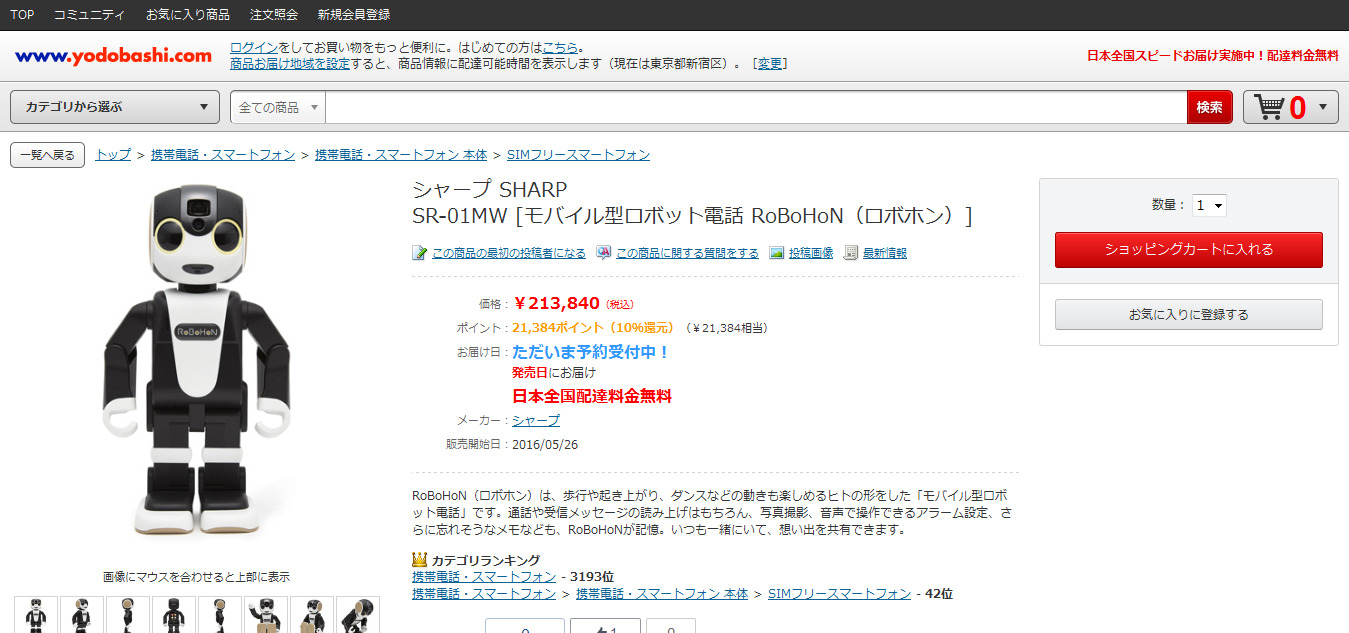Click the 最新情報 link
Screen dimensions: 1349x633
[885, 253]
